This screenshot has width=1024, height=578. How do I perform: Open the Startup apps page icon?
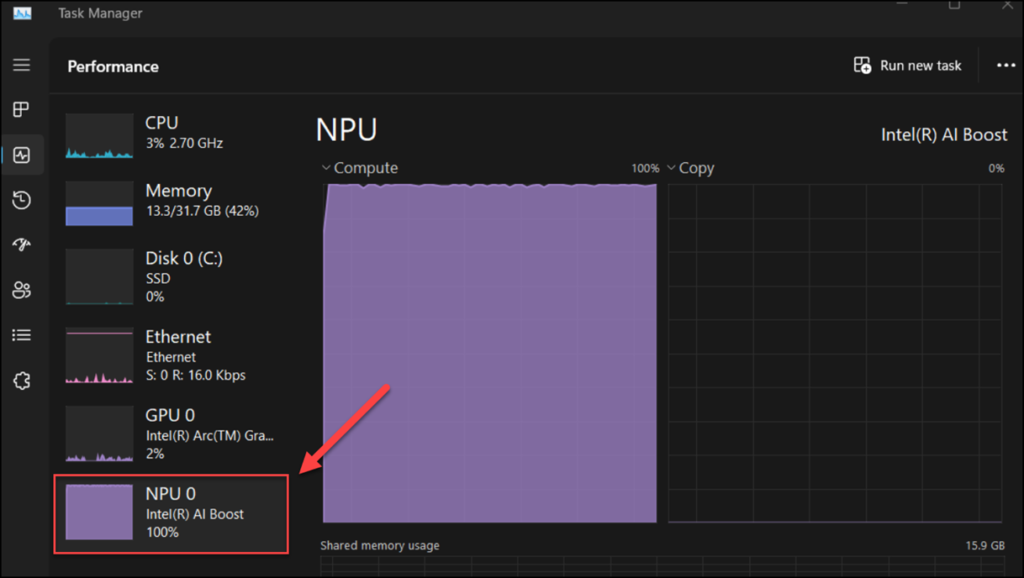[21, 245]
